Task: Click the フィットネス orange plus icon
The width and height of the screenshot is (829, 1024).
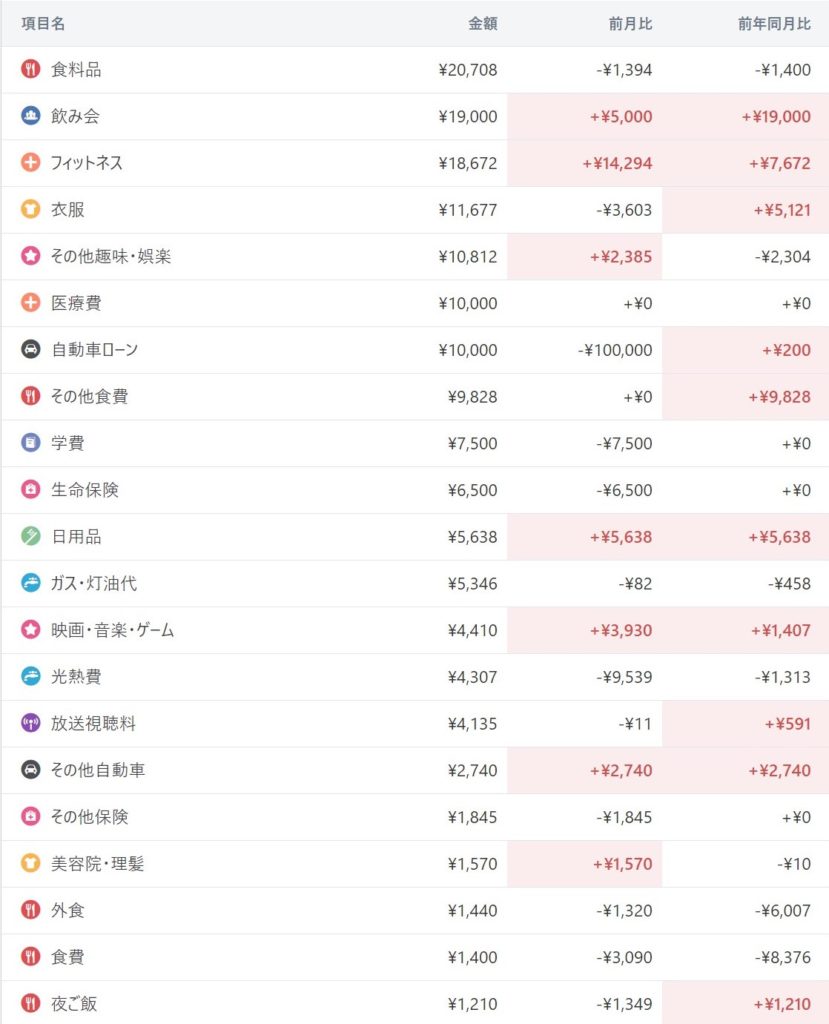Action: [x=31, y=163]
